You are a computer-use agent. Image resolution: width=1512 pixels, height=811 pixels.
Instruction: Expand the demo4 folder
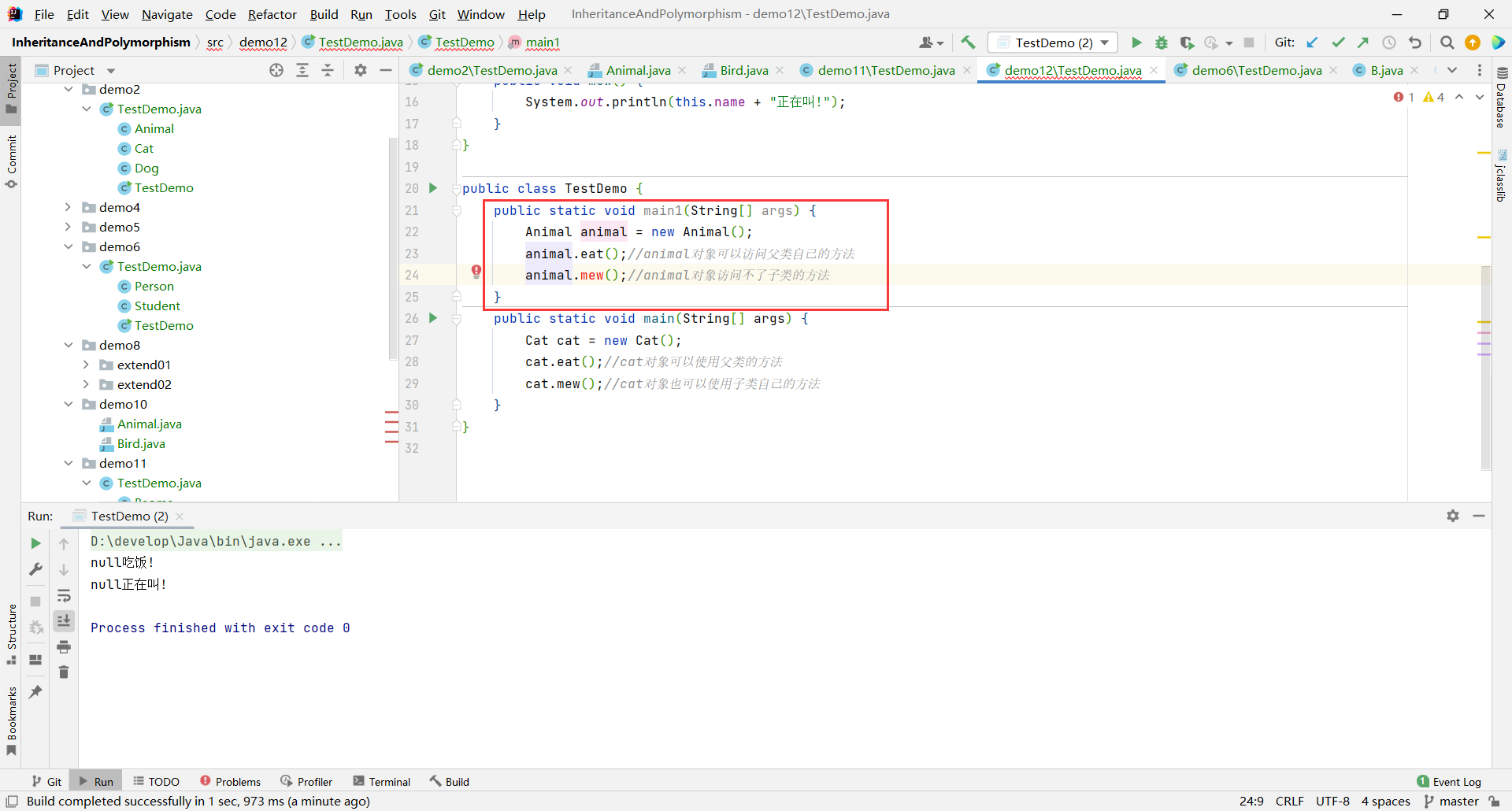point(69,207)
